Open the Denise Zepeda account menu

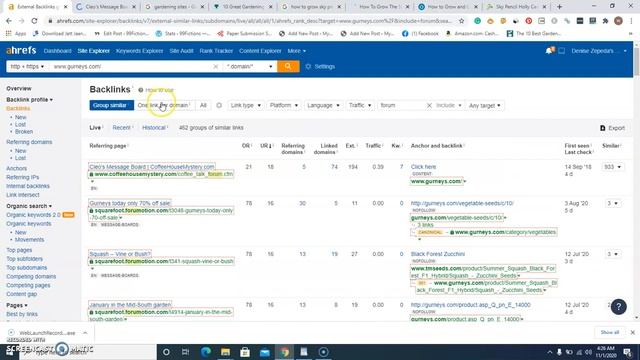[599, 51]
